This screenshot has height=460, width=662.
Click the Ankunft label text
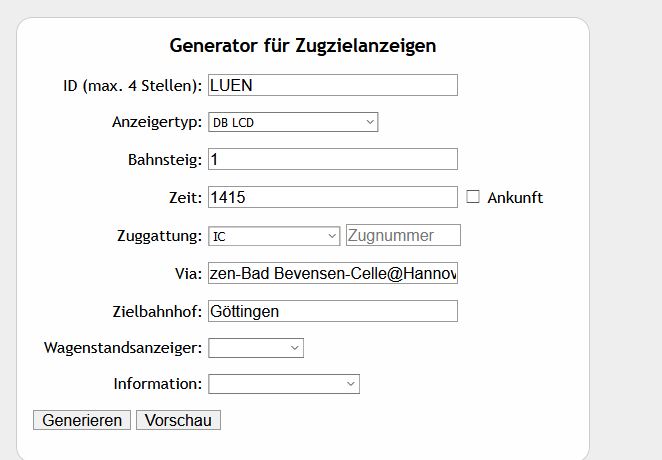tap(515, 198)
